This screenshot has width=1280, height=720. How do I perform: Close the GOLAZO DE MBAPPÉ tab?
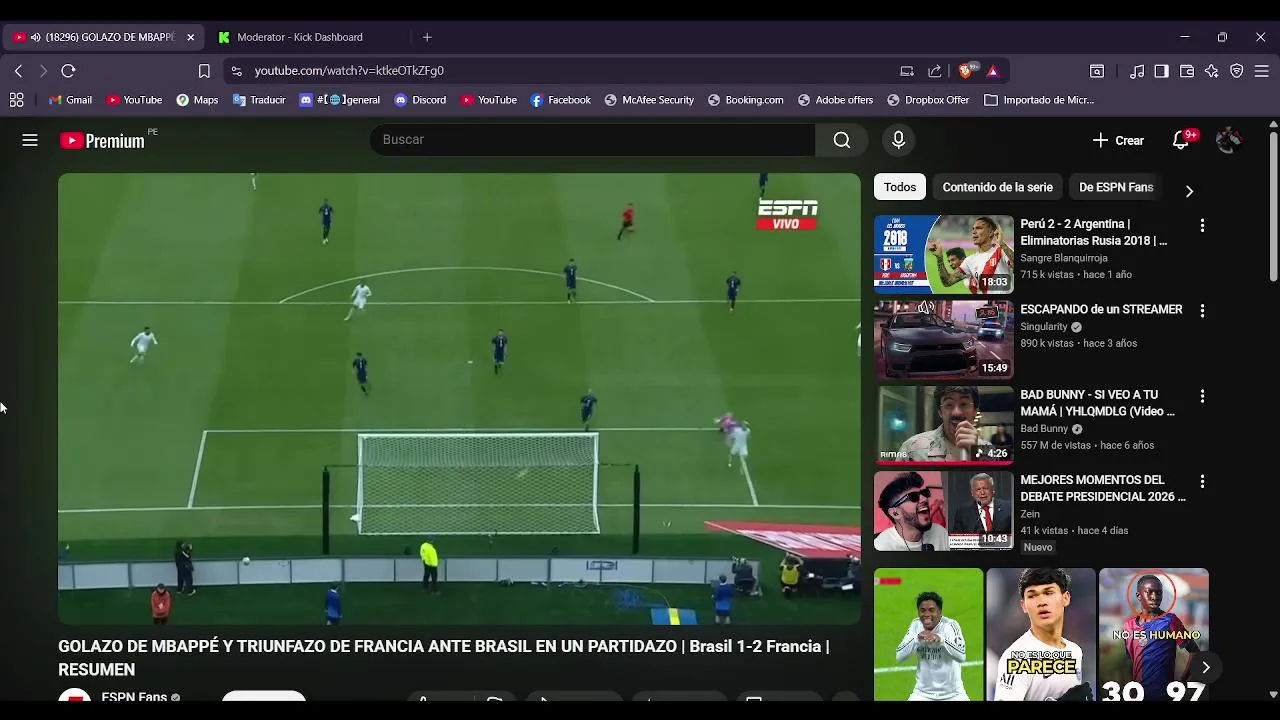point(190,37)
